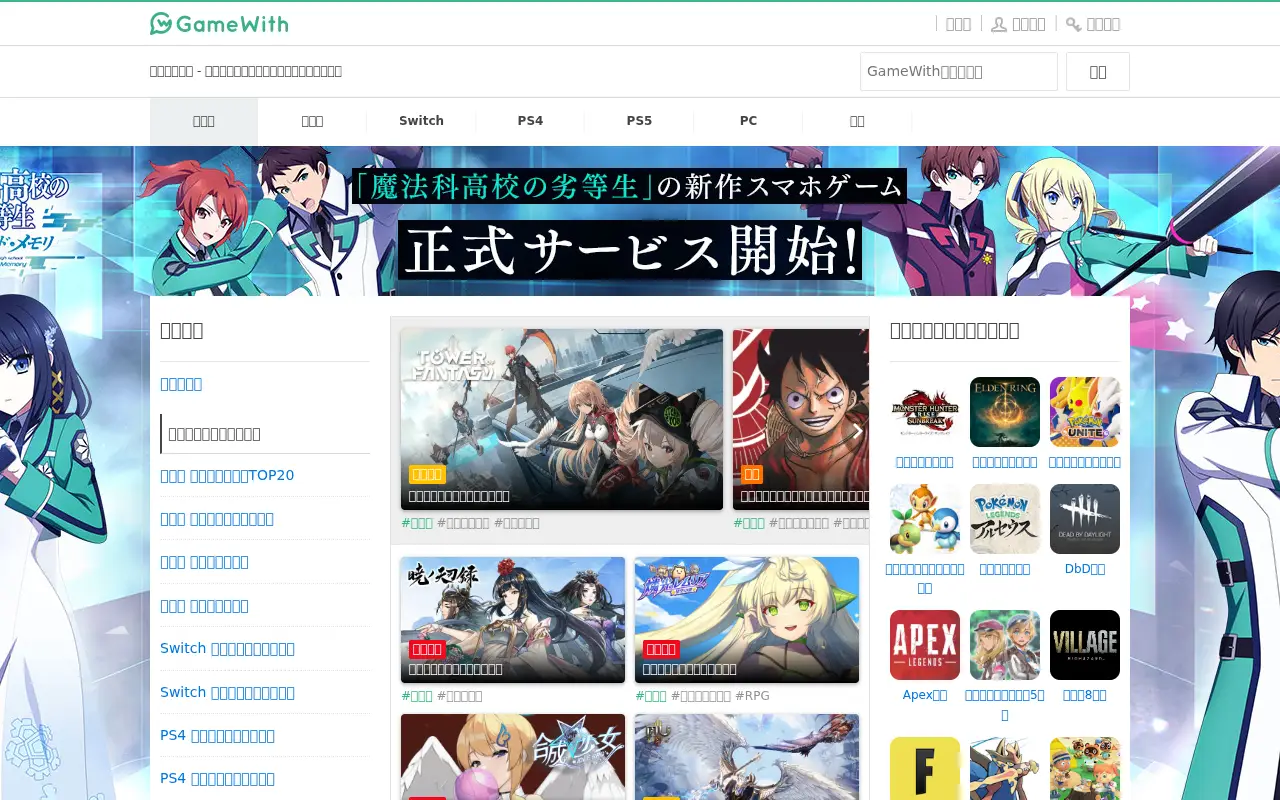Open the Dead by Daylight icon
Screen dimensions: 1280x800
[1085, 519]
